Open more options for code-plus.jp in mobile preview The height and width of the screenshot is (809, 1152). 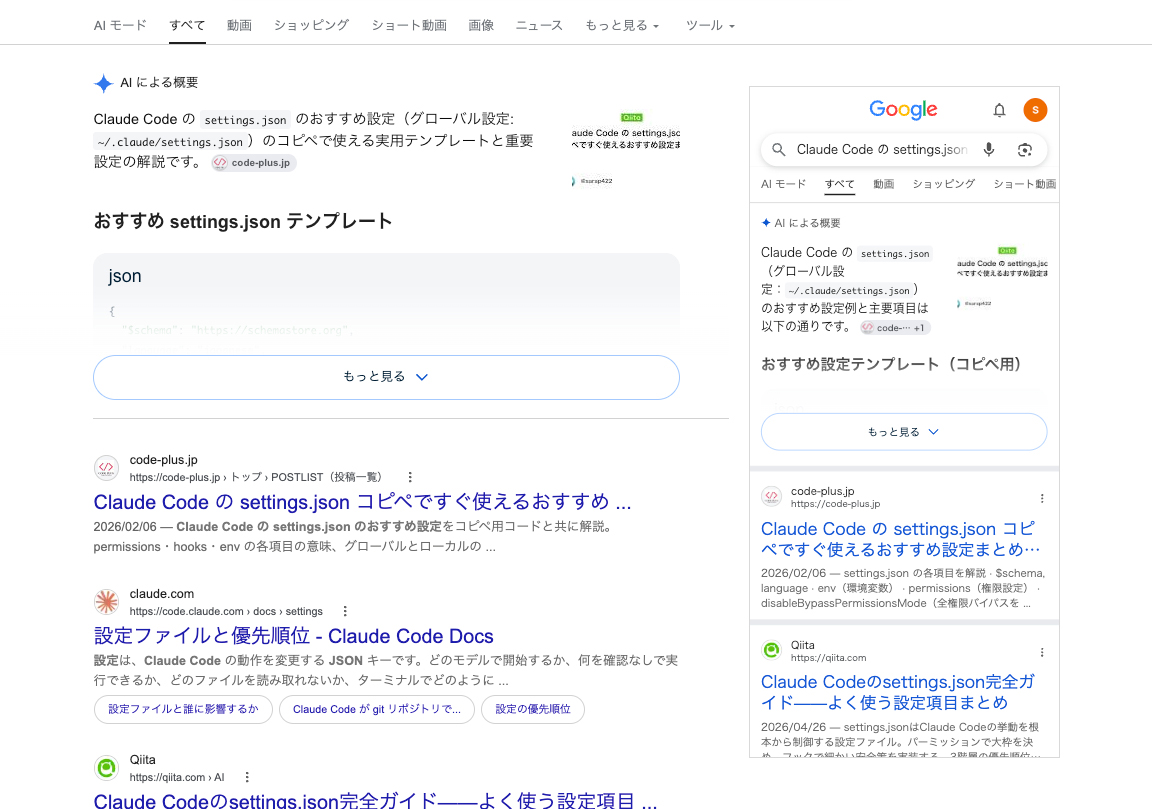tap(1042, 498)
